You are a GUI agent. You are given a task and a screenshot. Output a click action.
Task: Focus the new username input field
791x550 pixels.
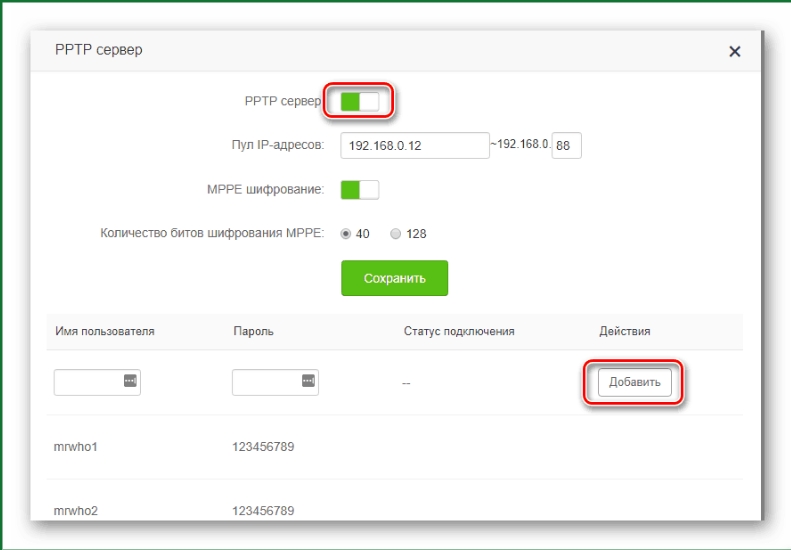click(x=87, y=382)
